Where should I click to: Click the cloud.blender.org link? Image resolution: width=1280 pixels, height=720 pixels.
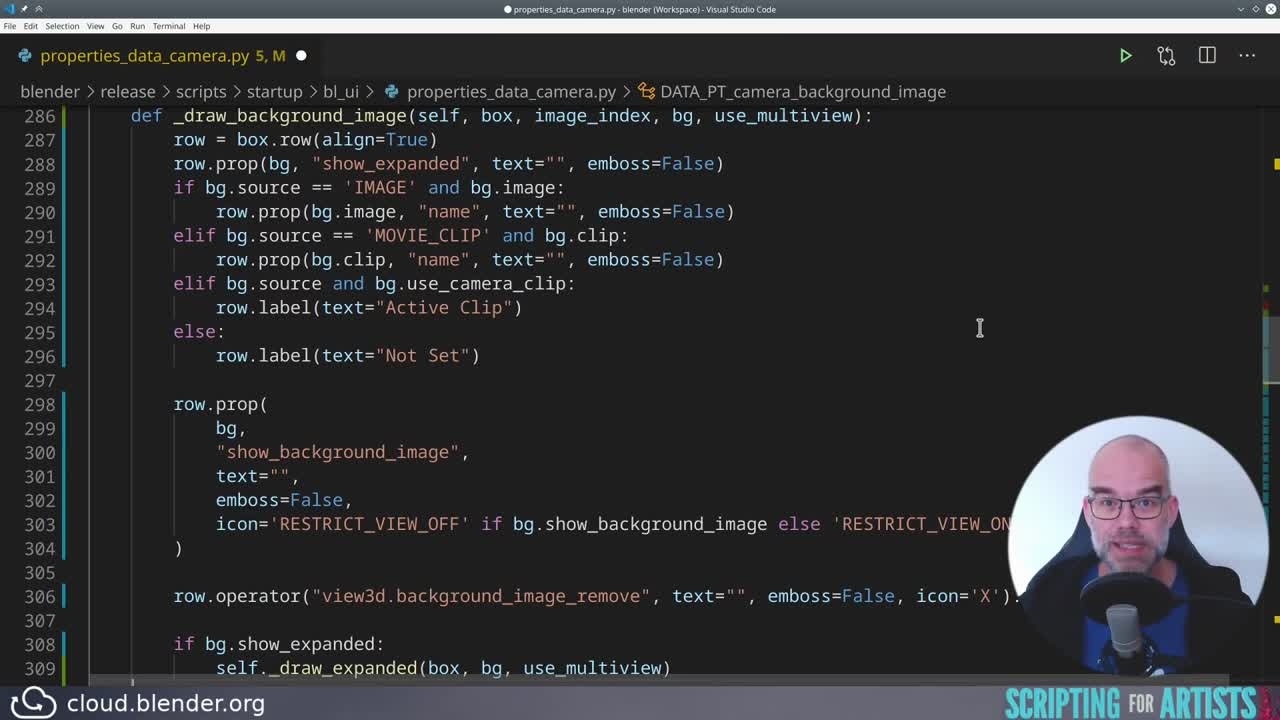click(166, 703)
